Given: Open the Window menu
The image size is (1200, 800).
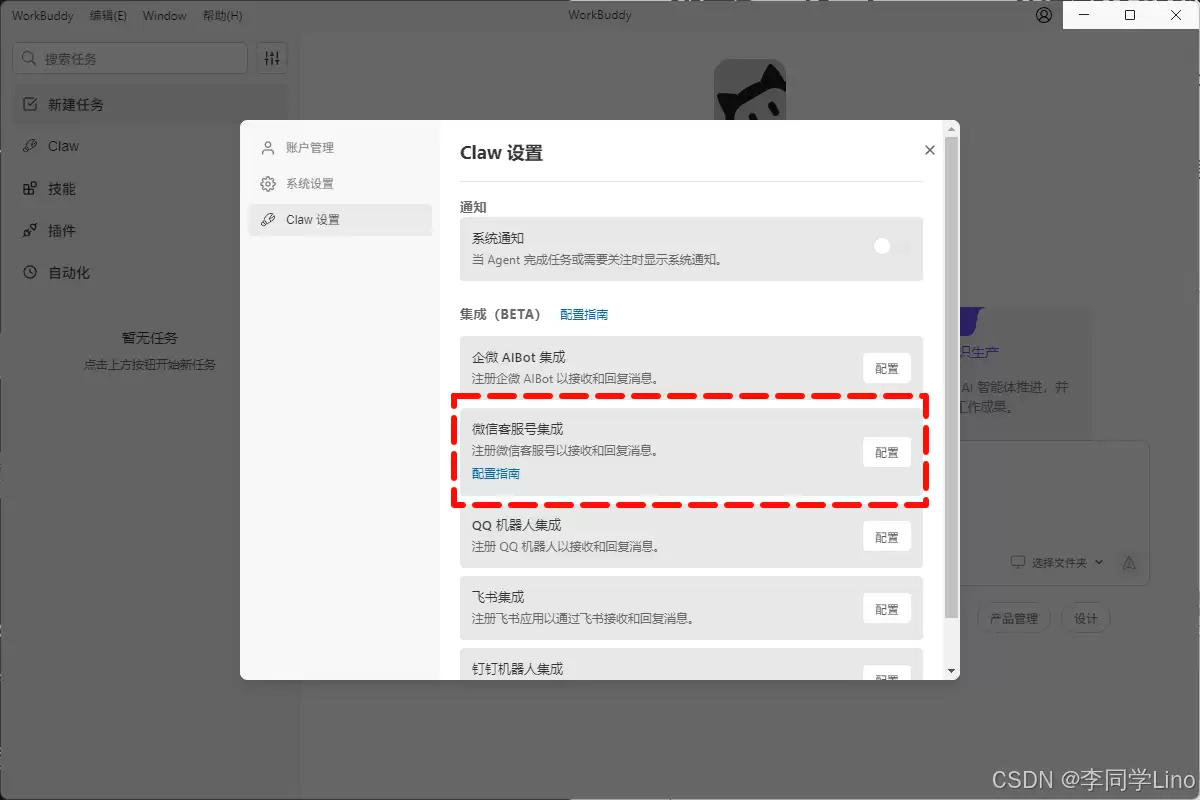Looking at the screenshot, I should coord(164,16).
